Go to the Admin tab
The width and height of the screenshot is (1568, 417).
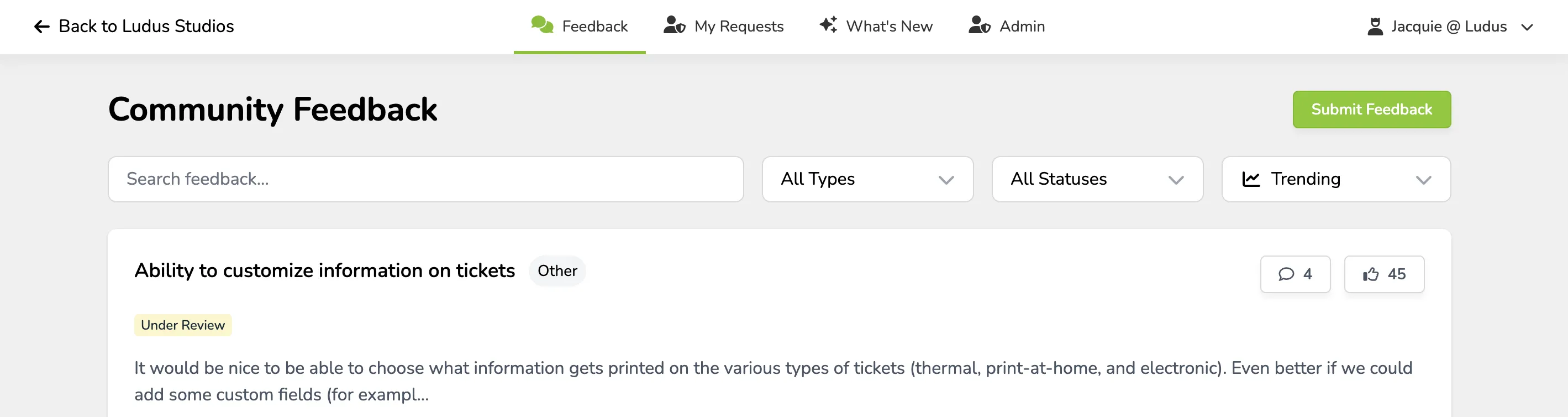[x=1007, y=26]
